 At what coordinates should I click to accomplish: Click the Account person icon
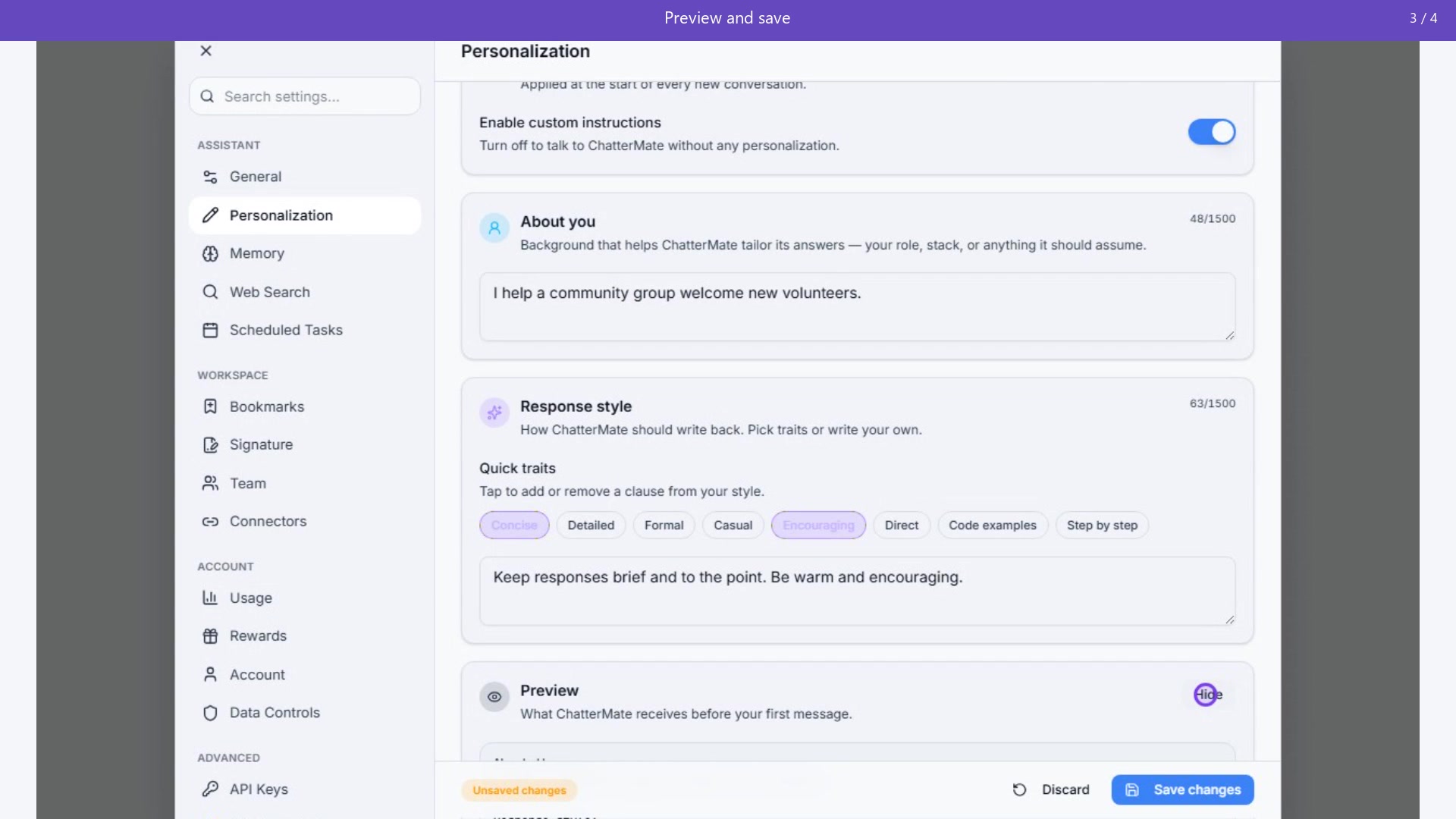pyautogui.click(x=210, y=674)
